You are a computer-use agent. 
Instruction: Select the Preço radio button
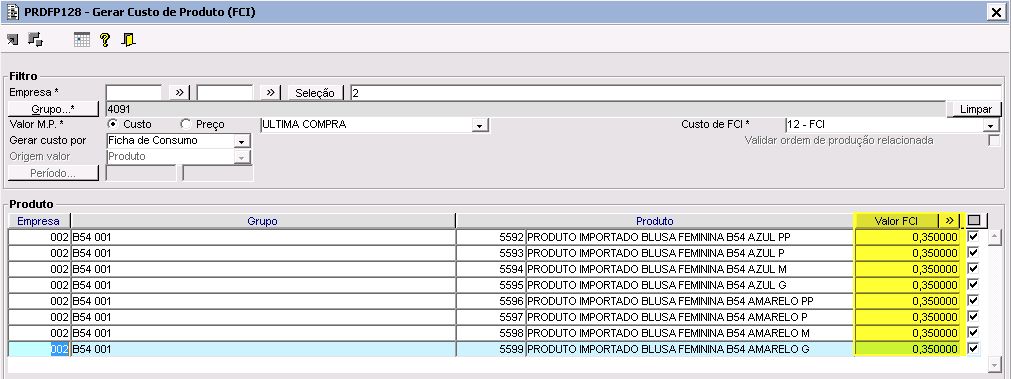pyautogui.click(x=186, y=124)
